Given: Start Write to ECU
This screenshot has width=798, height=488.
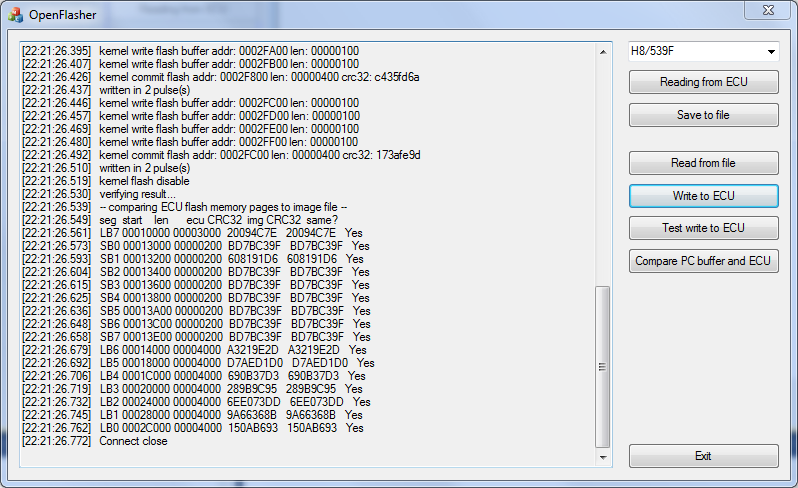Looking at the screenshot, I should tap(703, 196).
